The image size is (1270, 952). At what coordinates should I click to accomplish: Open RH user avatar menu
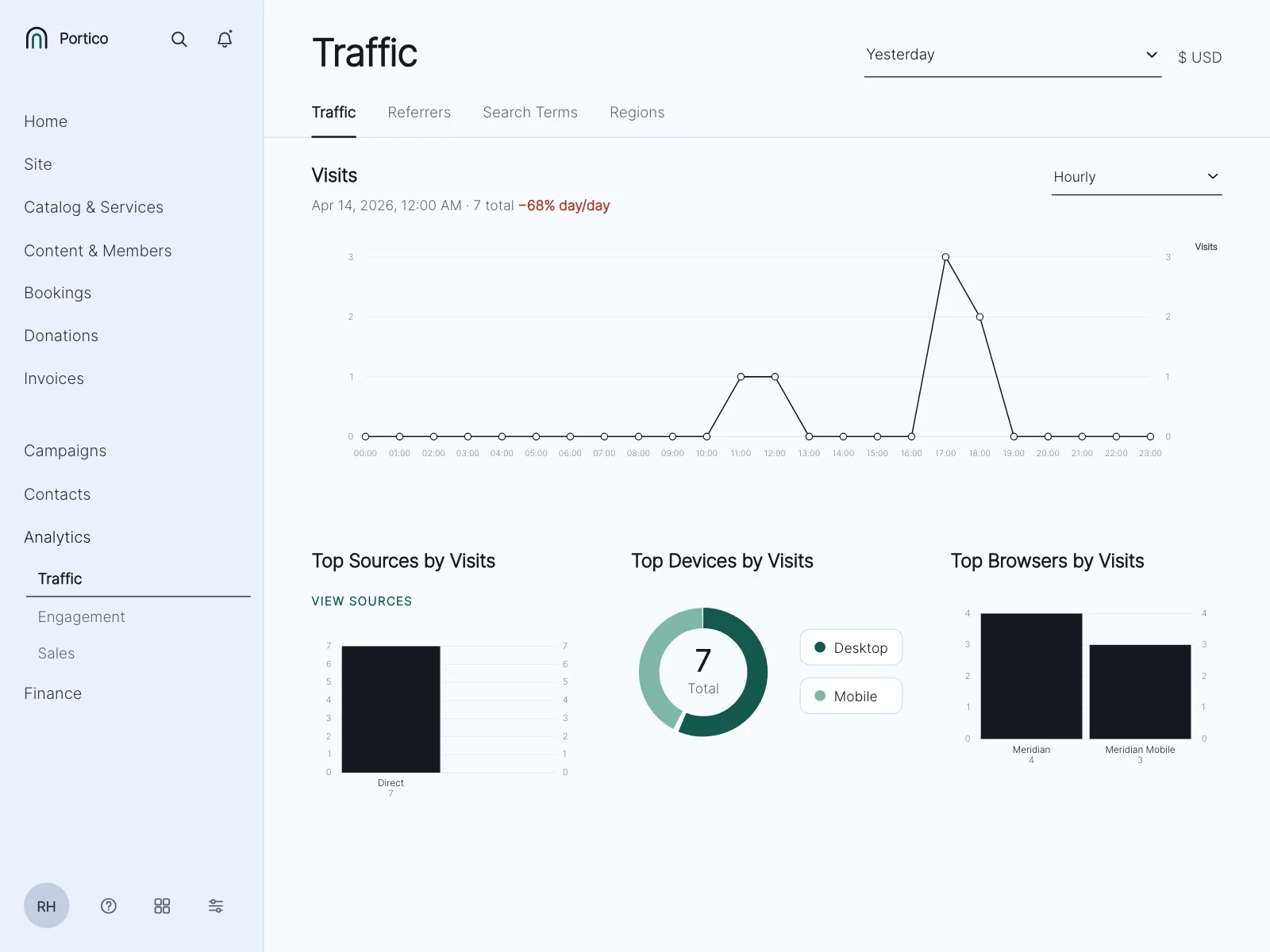pos(47,906)
